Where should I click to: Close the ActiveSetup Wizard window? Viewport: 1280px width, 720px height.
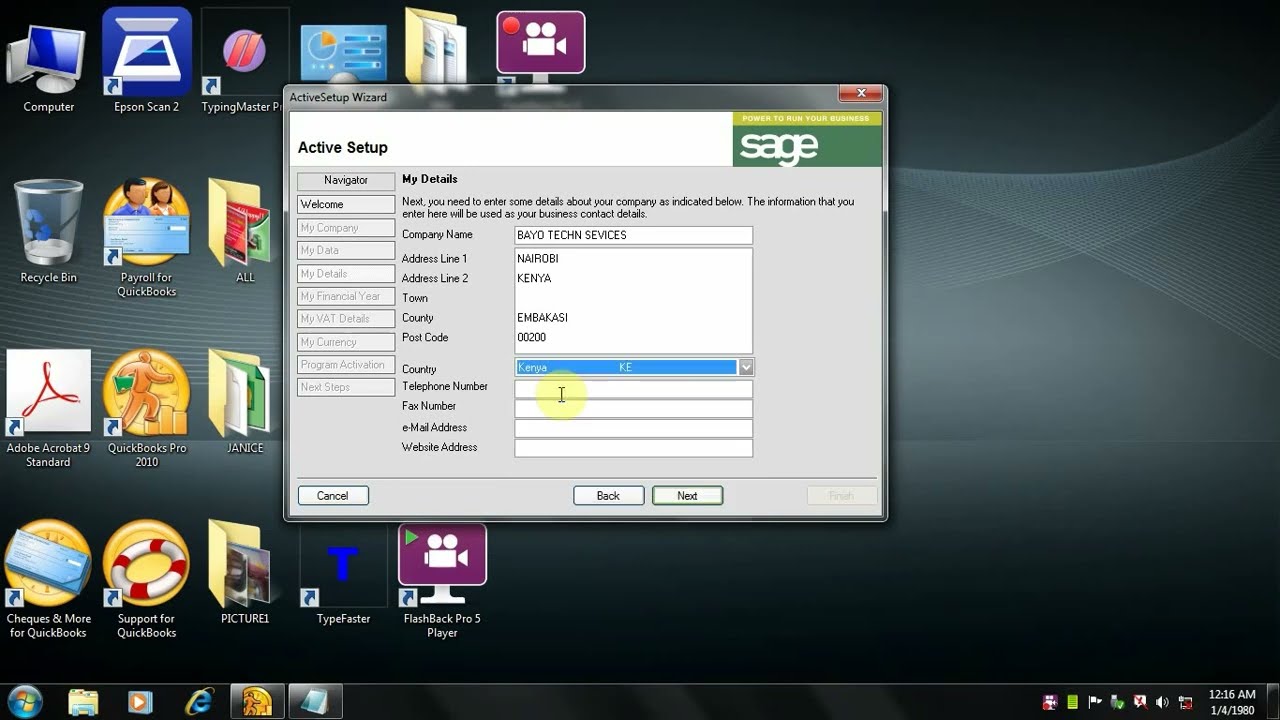tap(860, 94)
